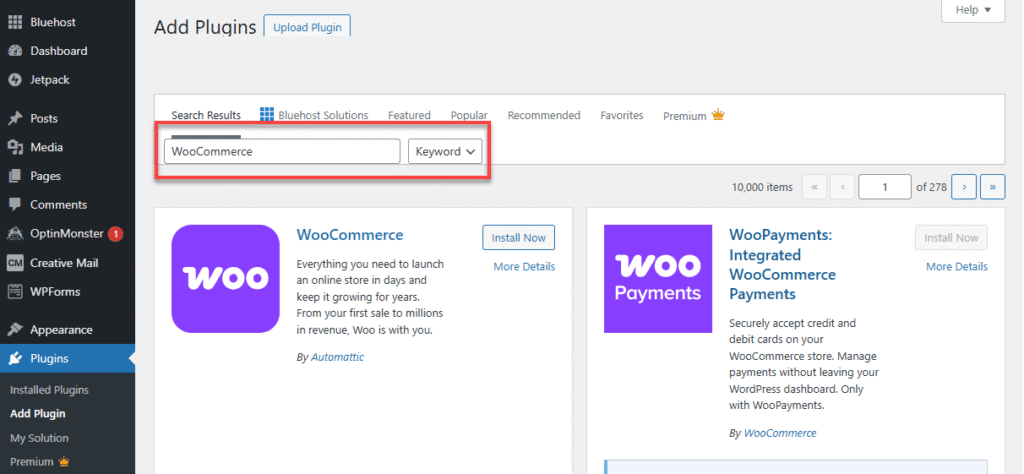Go to next page of results

(964, 187)
